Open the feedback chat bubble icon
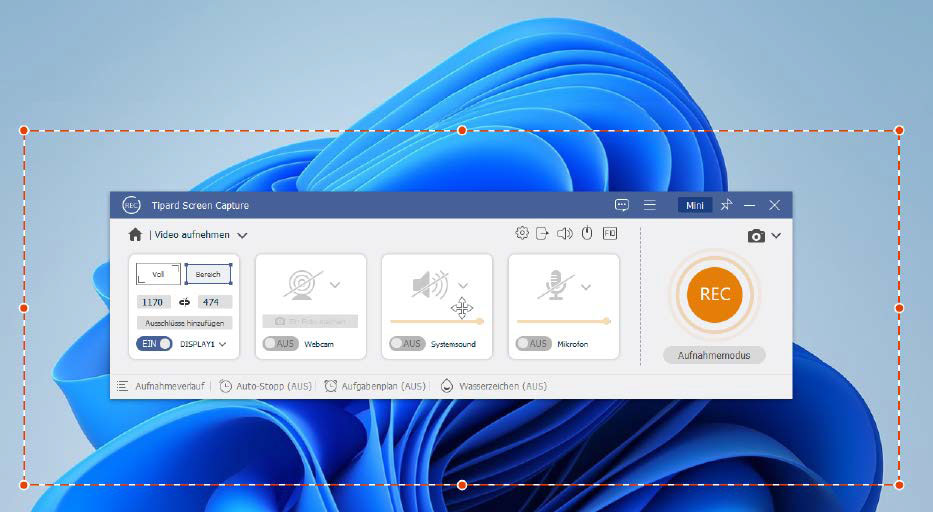This screenshot has height=512, width=933. pos(622,205)
